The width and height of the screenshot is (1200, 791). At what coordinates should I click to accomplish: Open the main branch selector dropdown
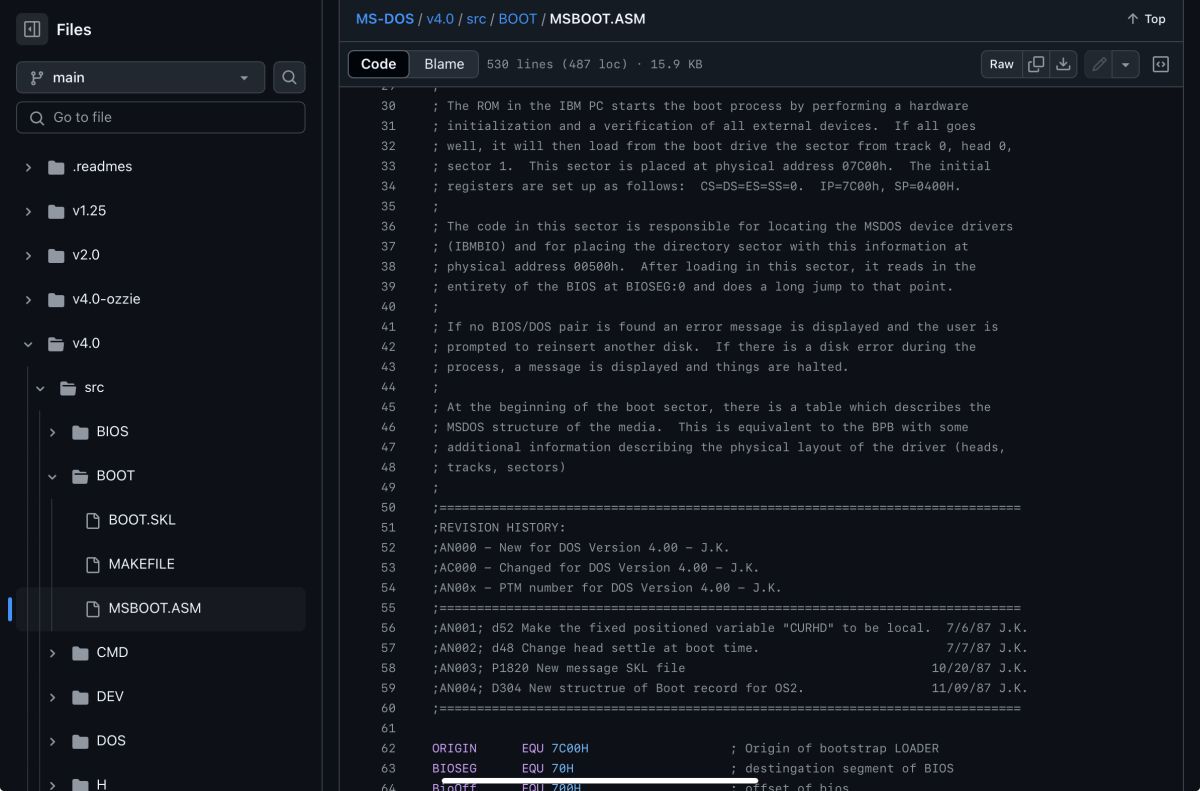pos(140,77)
